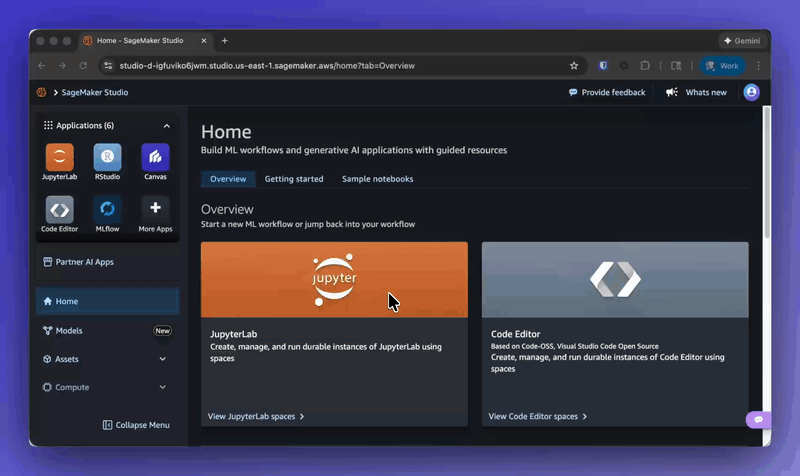This screenshot has width=800, height=476.
Task: Launch the MLflow application icon
Action: pos(107,209)
